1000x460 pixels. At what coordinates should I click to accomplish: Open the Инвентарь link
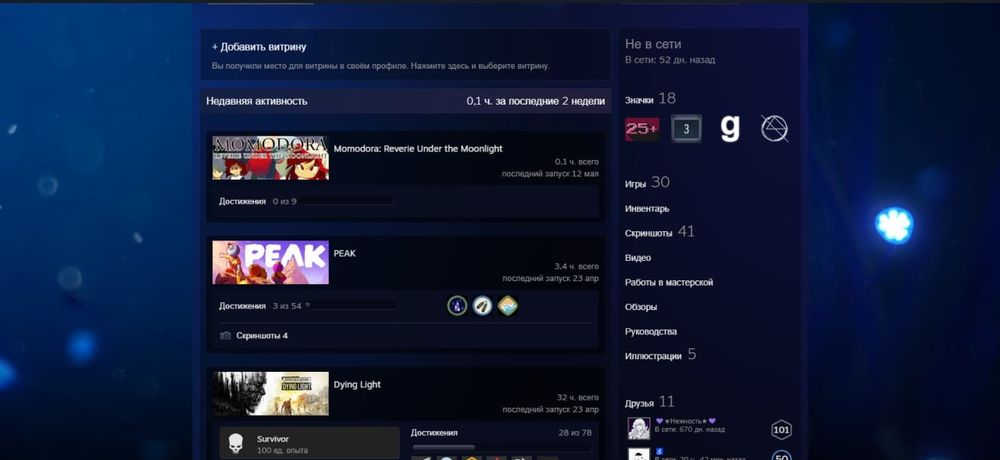click(x=647, y=209)
